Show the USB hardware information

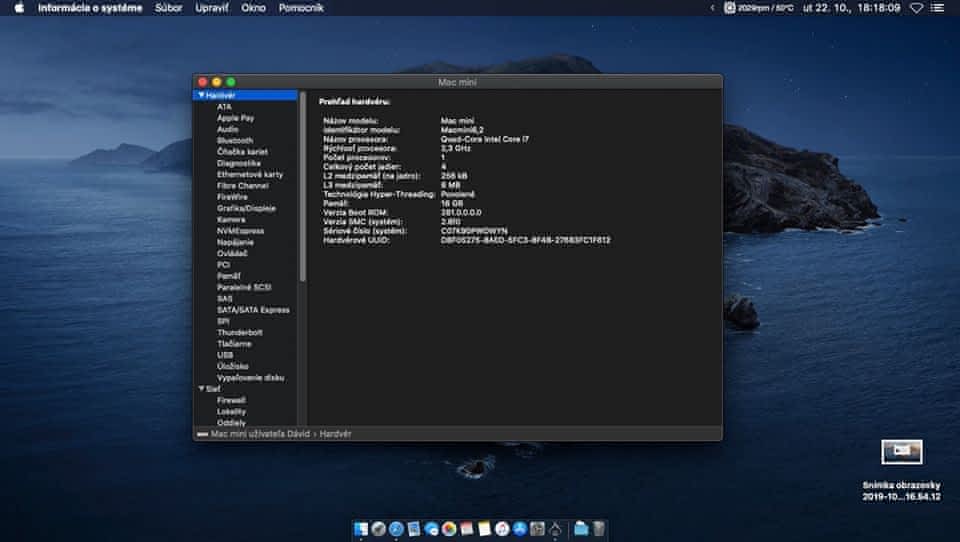pos(225,354)
